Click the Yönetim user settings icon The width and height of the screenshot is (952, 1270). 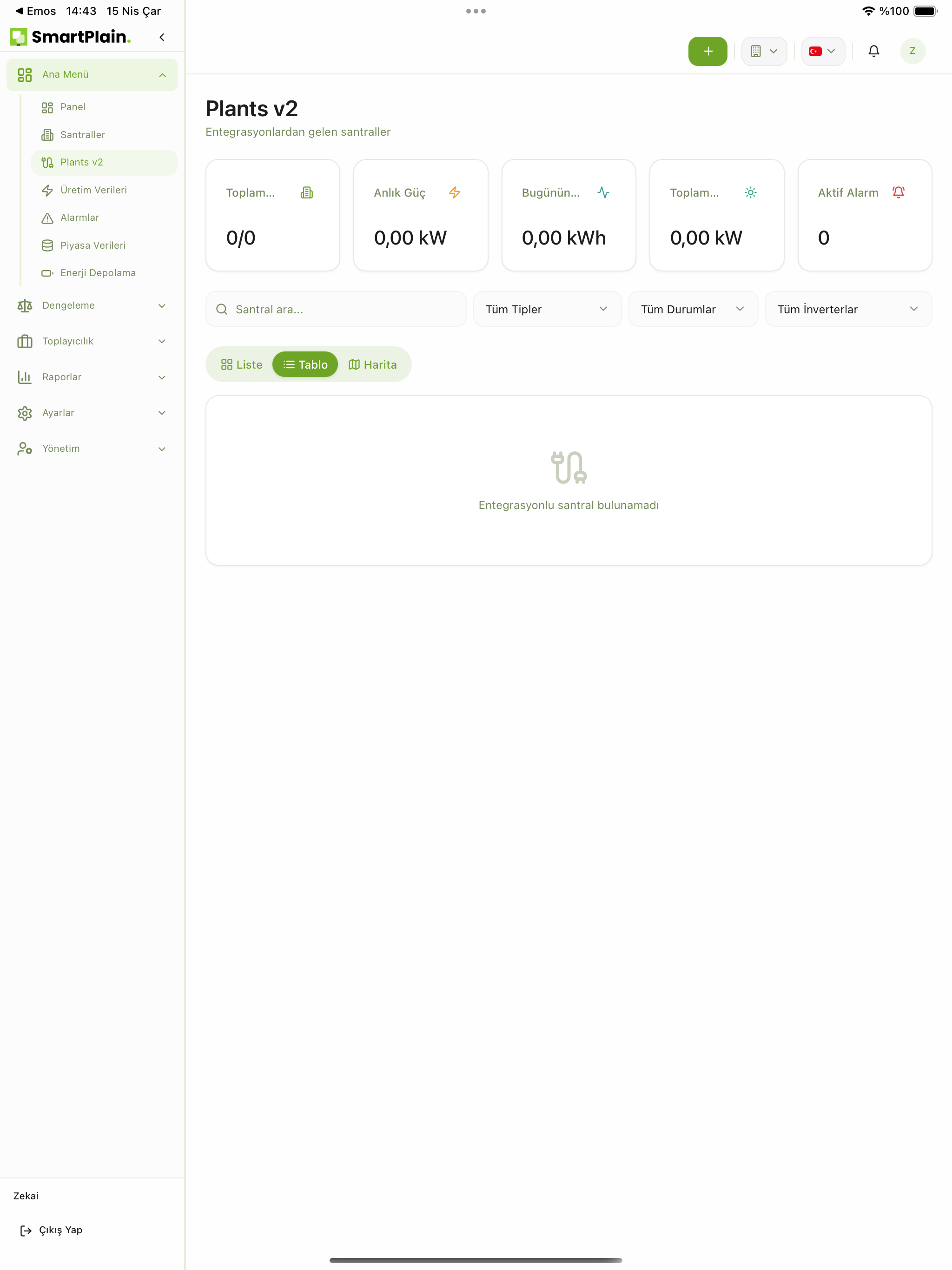point(25,449)
